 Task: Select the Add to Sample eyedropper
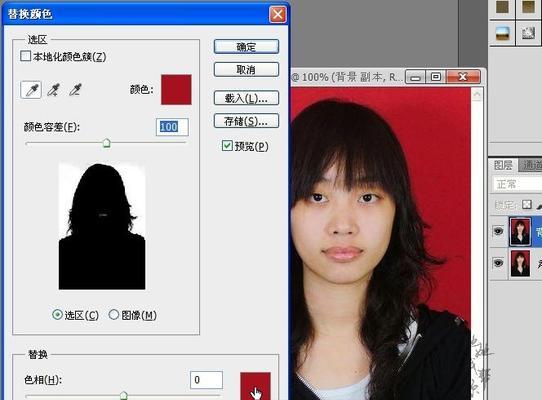(54, 90)
